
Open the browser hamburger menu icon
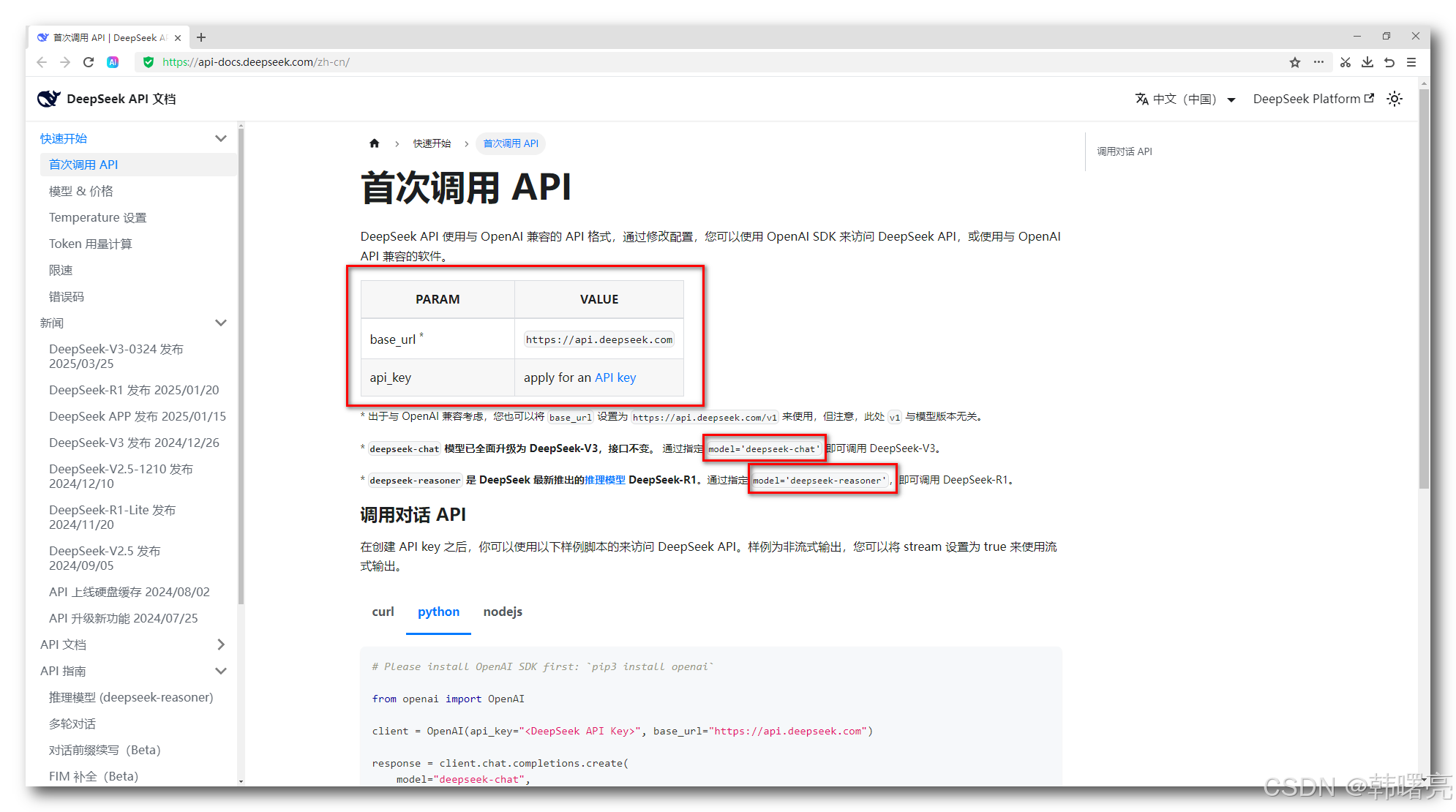tap(1411, 62)
